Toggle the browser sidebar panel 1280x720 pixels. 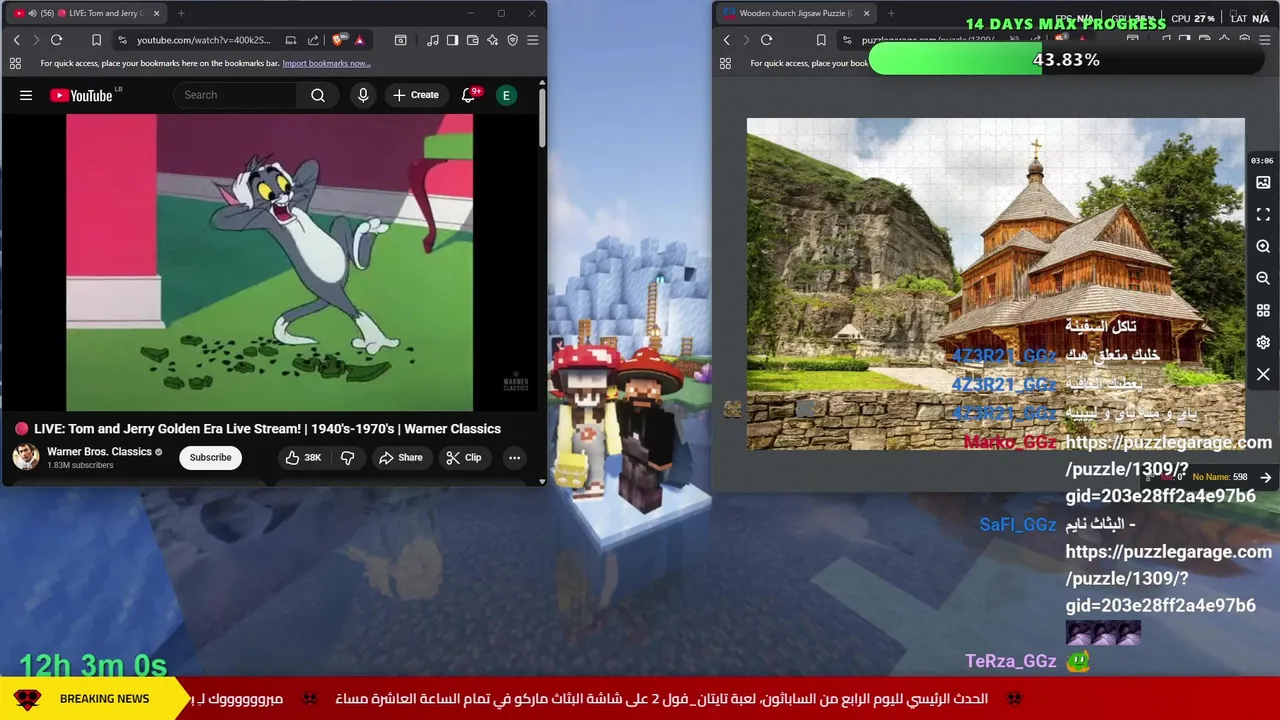click(x=452, y=40)
